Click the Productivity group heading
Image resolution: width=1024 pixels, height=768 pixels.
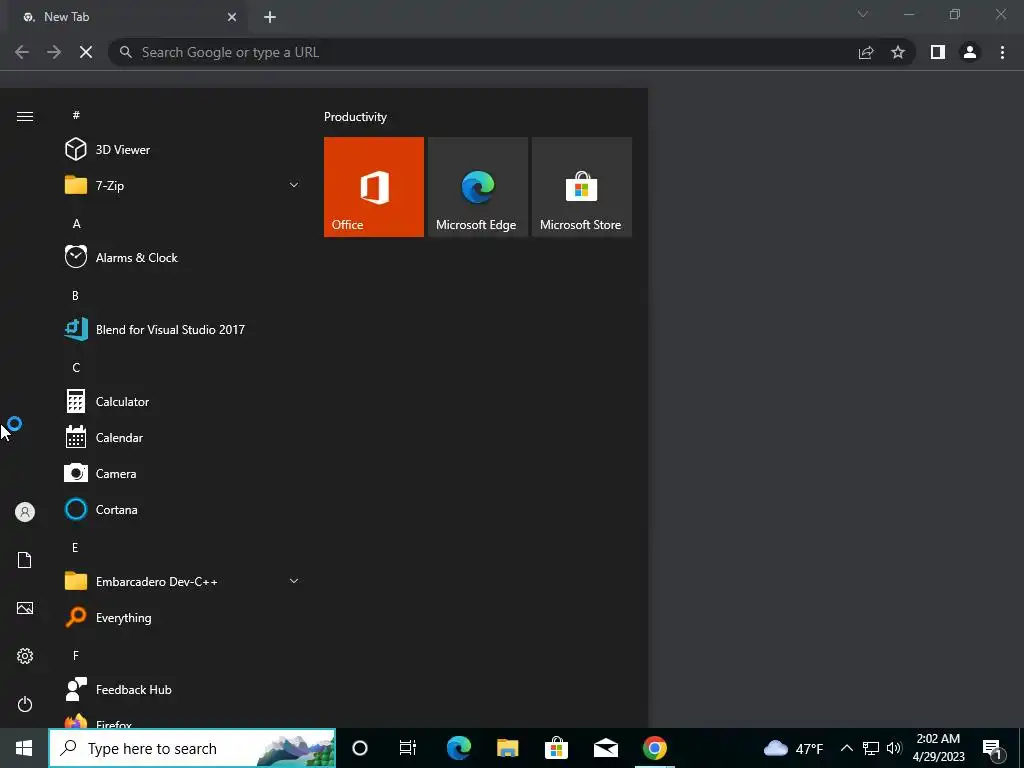(355, 117)
